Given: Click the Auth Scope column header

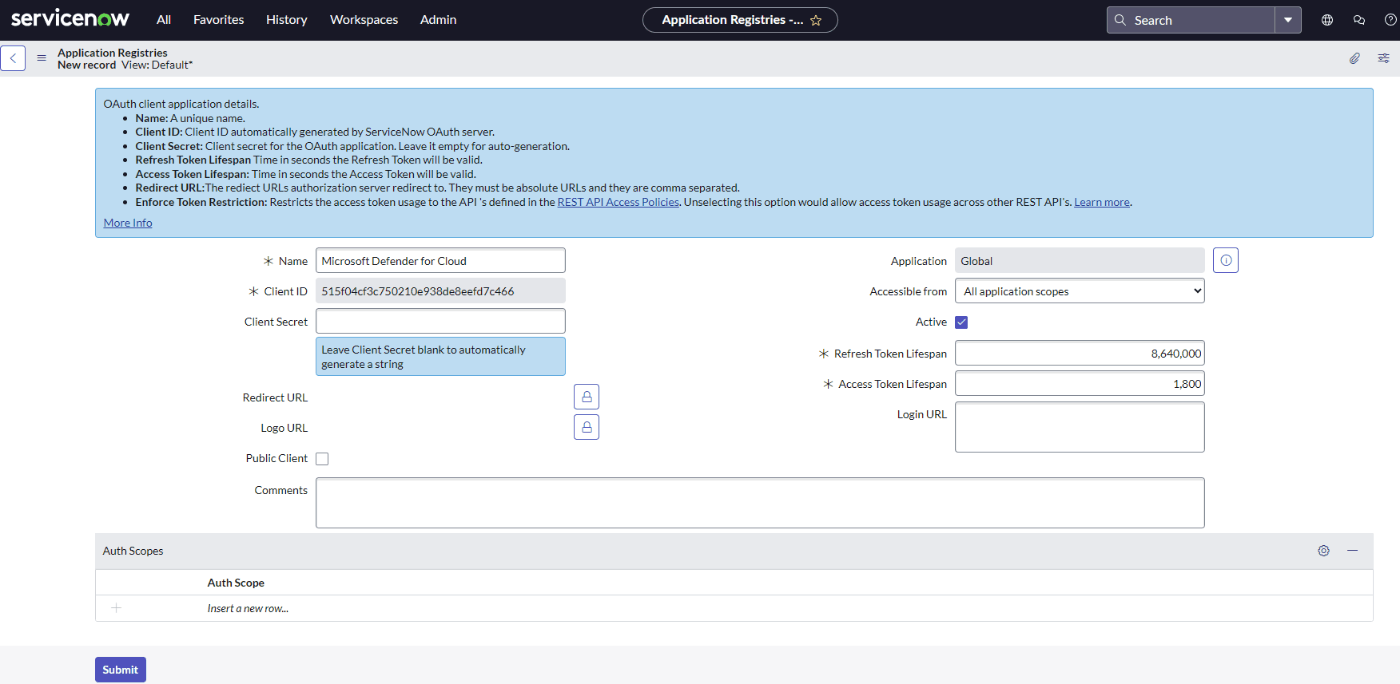Looking at the screenshot, I should [x=236, y=583].
